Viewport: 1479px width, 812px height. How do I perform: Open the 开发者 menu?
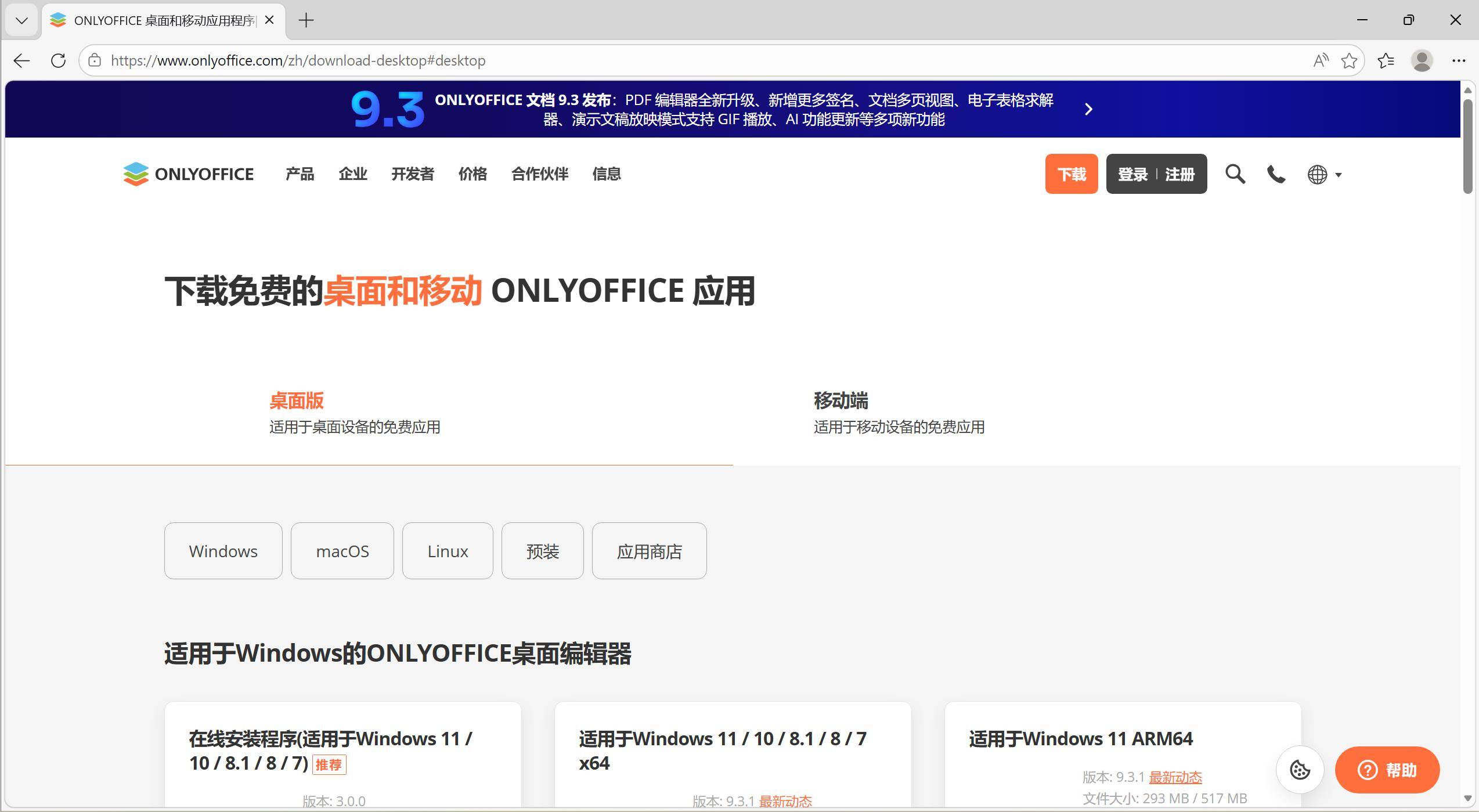[x=413, y=174]
